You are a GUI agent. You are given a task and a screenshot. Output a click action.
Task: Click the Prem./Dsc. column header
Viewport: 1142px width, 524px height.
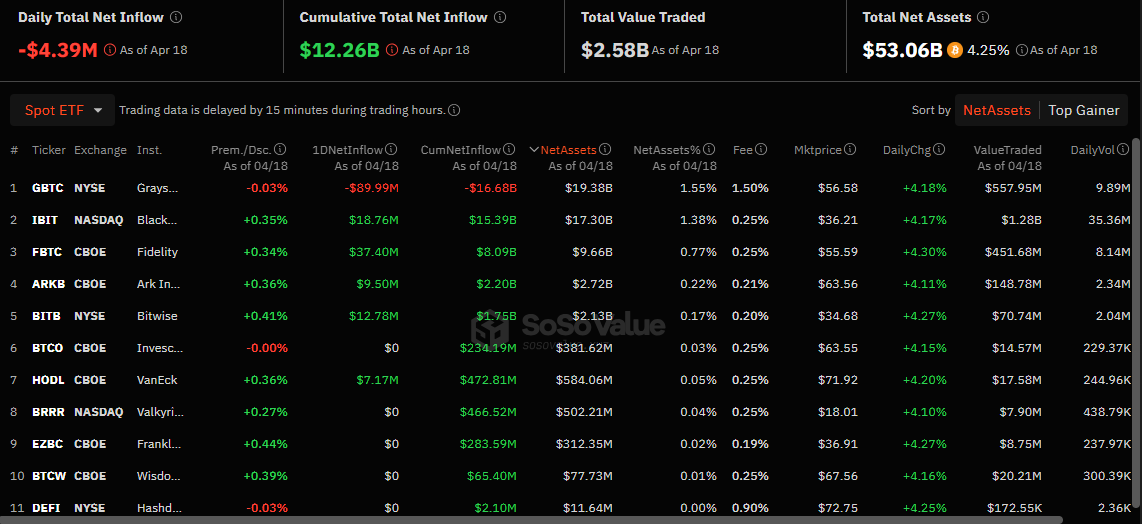pos(241,149)
